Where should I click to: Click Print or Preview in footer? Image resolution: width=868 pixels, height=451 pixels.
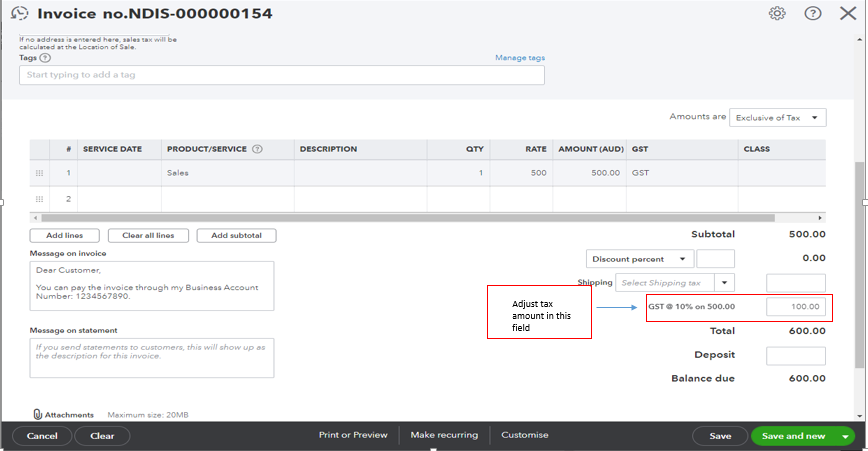(x=352, y=435)
